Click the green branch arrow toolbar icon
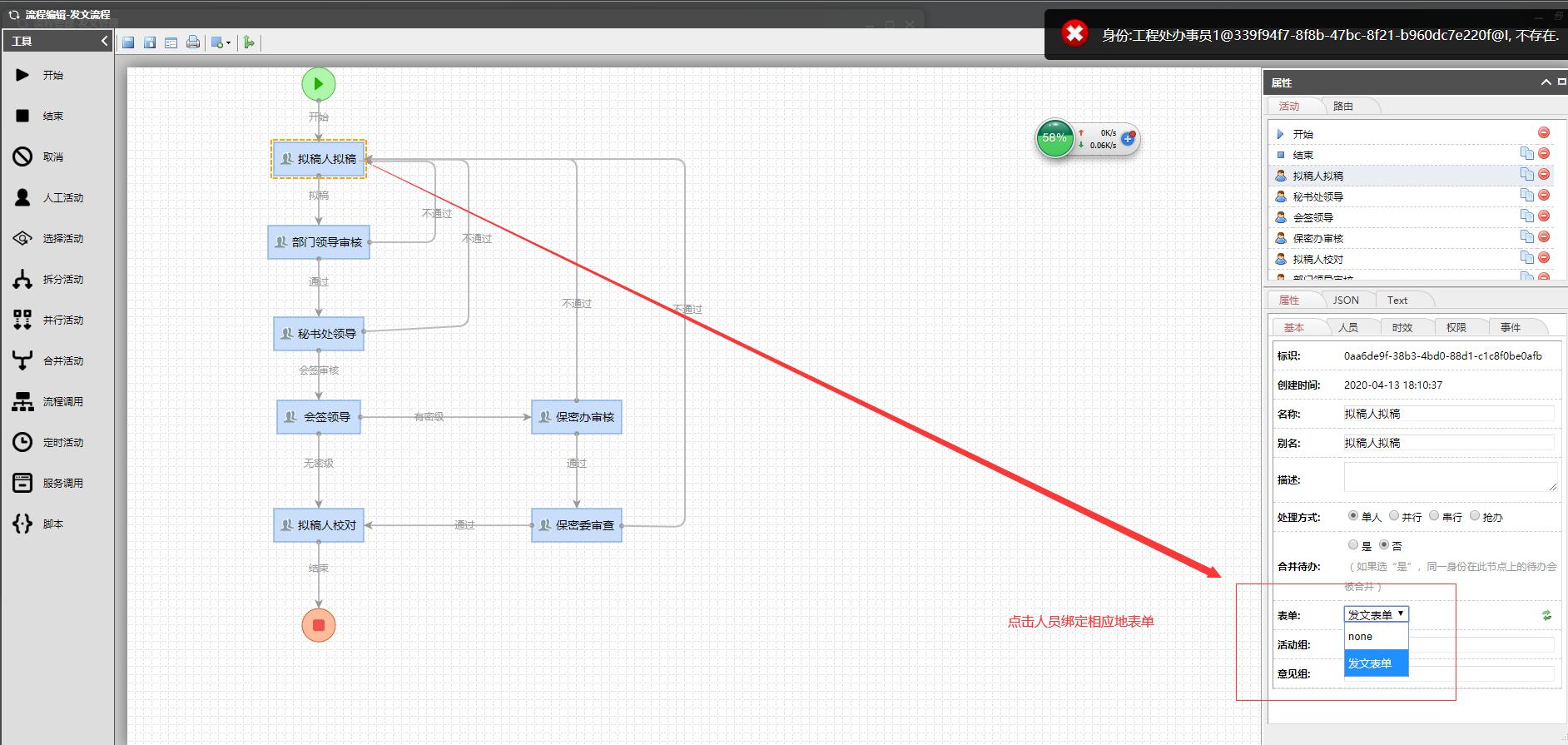The width and height of the screenshot is (1568, 745). (x=249, y=42)
